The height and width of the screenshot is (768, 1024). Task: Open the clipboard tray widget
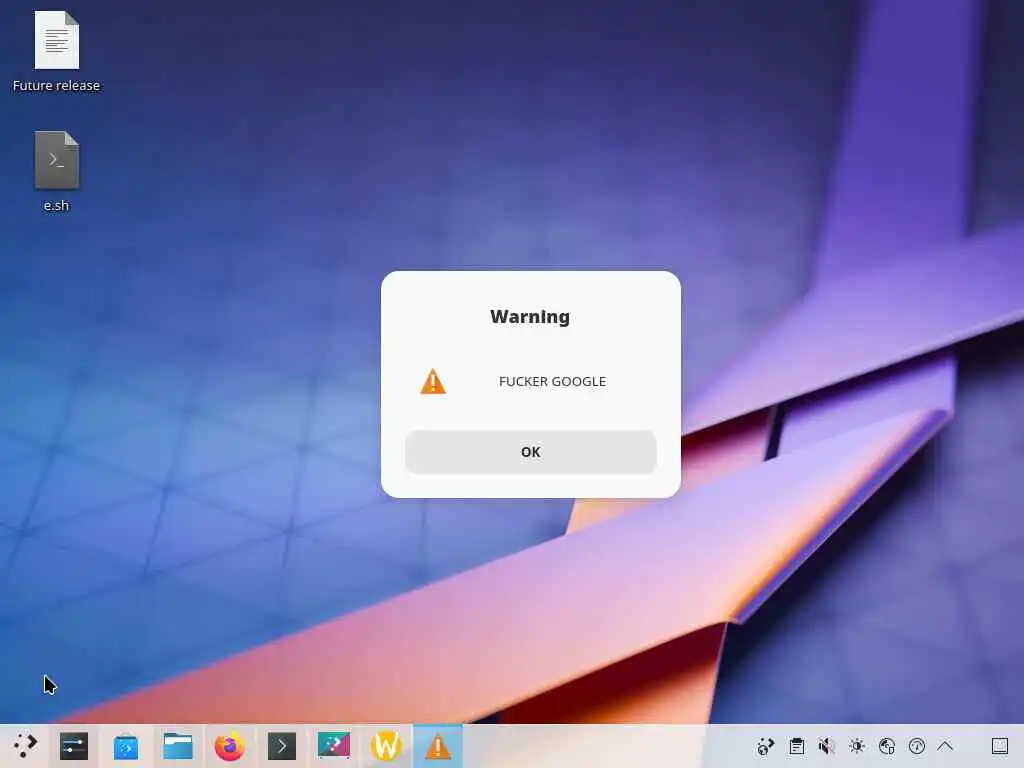797,746
